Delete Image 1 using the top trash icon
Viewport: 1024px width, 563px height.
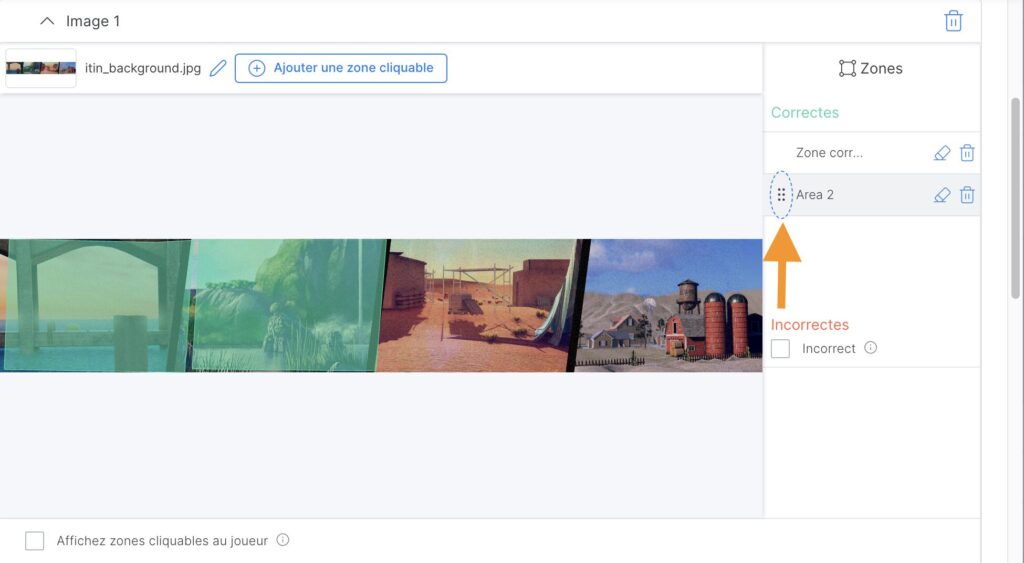[x=953, y=21]
